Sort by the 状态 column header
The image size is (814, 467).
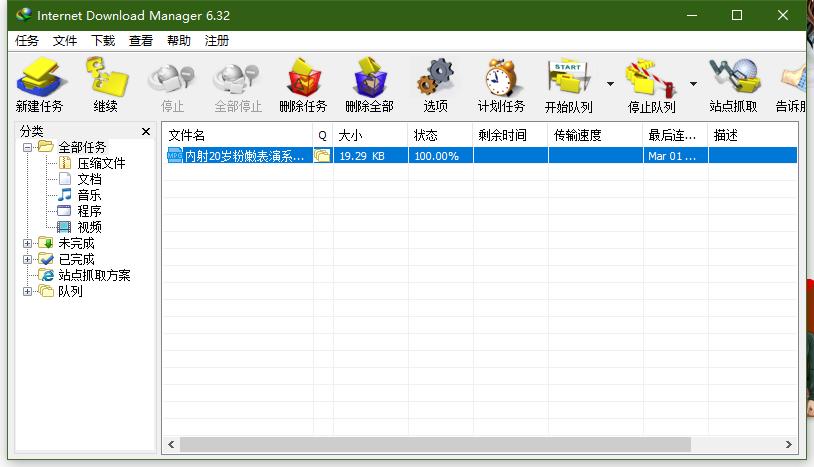pyautogui.click(x=440, y=135)
